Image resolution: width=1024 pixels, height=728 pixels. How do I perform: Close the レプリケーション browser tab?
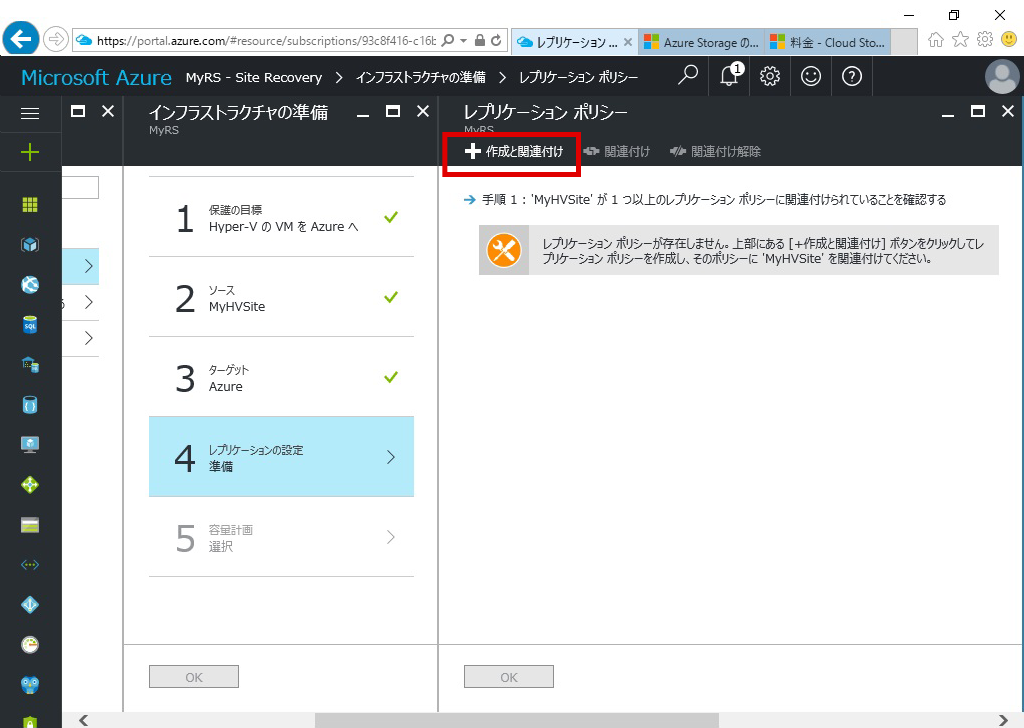click(628, 42)
